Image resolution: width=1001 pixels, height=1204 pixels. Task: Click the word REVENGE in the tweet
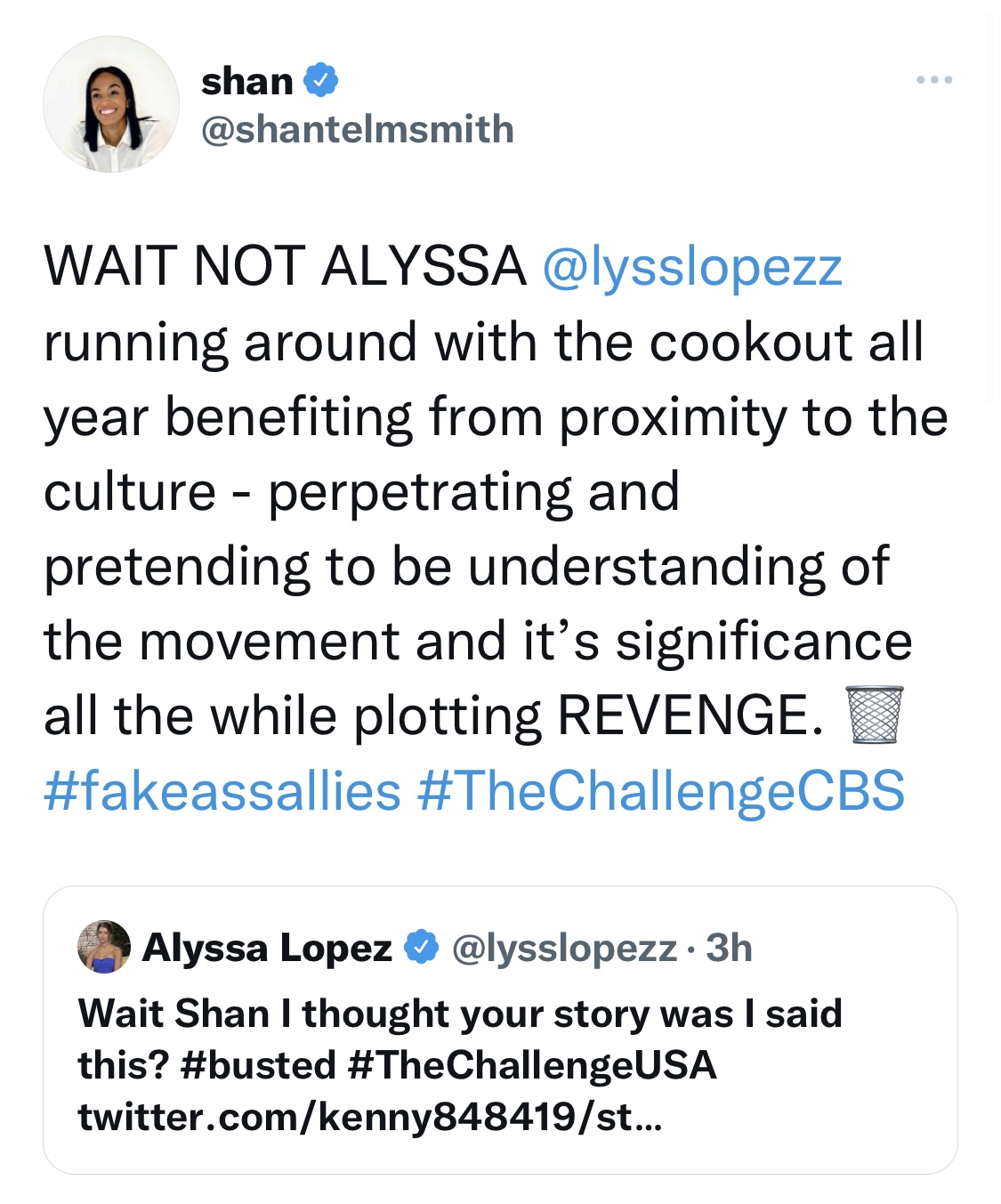pos(690,715)
